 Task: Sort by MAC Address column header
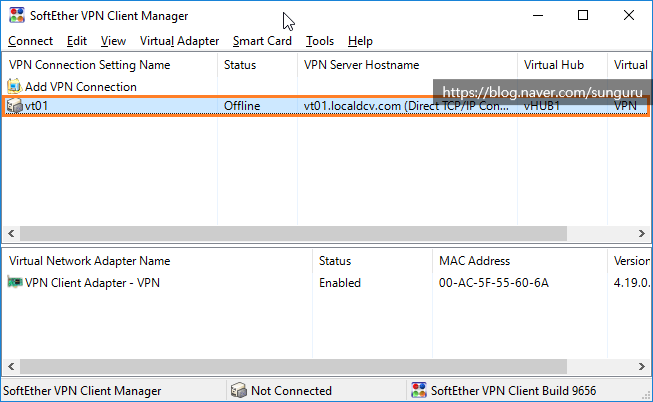pos(520,261)
